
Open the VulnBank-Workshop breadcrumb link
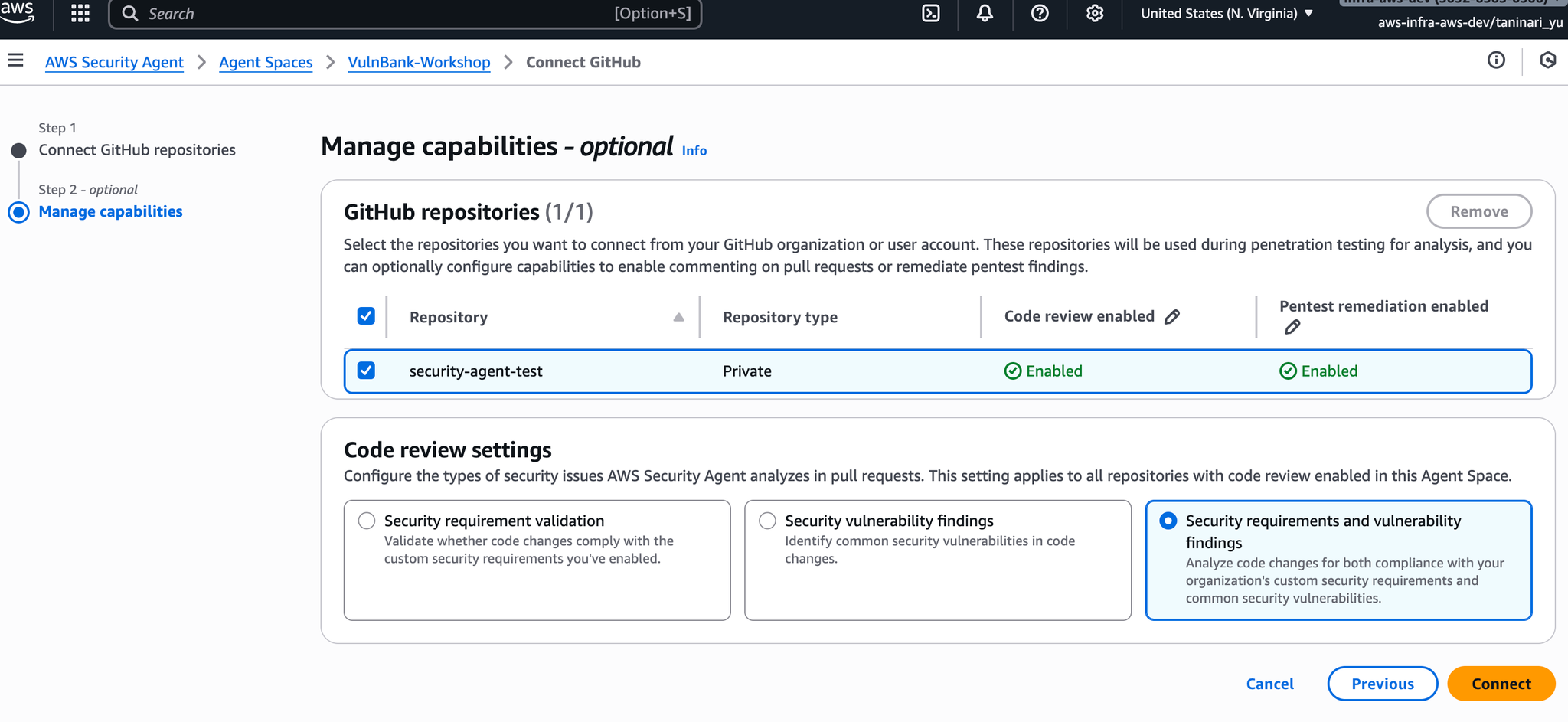click(419, 62)
